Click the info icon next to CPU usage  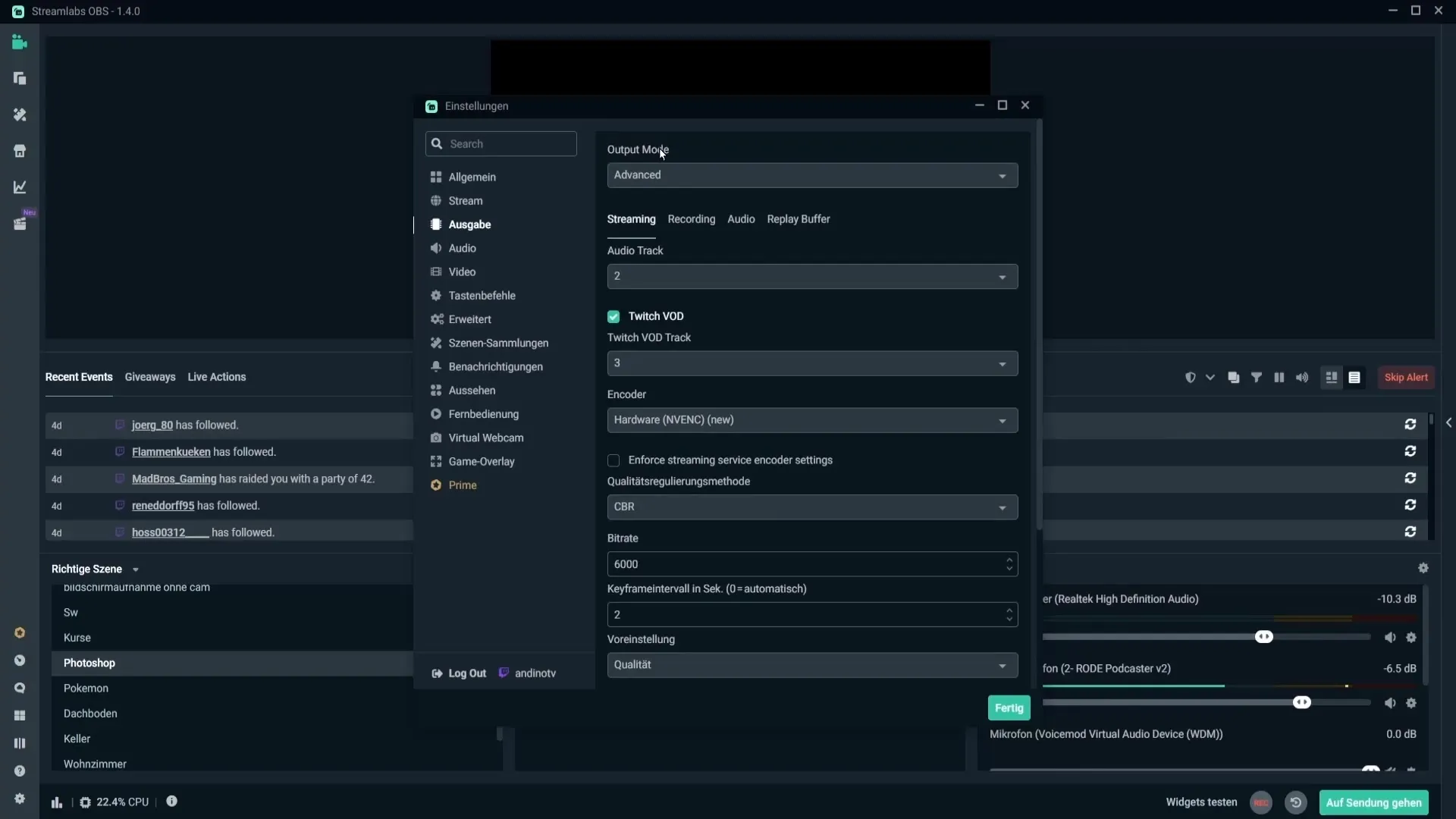(x=172, y=802)
